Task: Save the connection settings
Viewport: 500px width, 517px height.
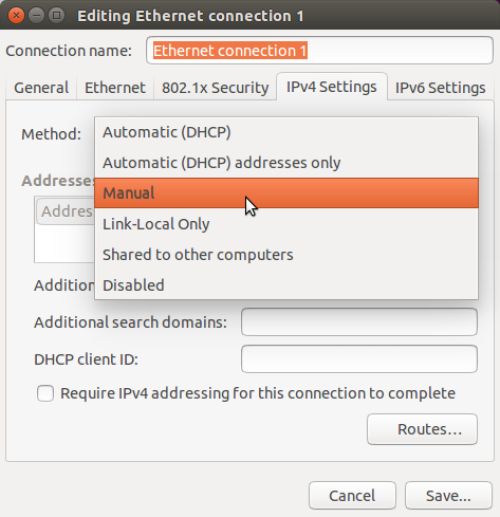Action: [x=449, y=495]
